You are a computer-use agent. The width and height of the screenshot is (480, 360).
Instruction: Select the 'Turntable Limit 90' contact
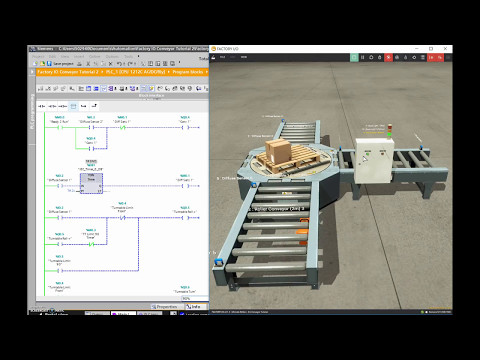tap(60, 271)
